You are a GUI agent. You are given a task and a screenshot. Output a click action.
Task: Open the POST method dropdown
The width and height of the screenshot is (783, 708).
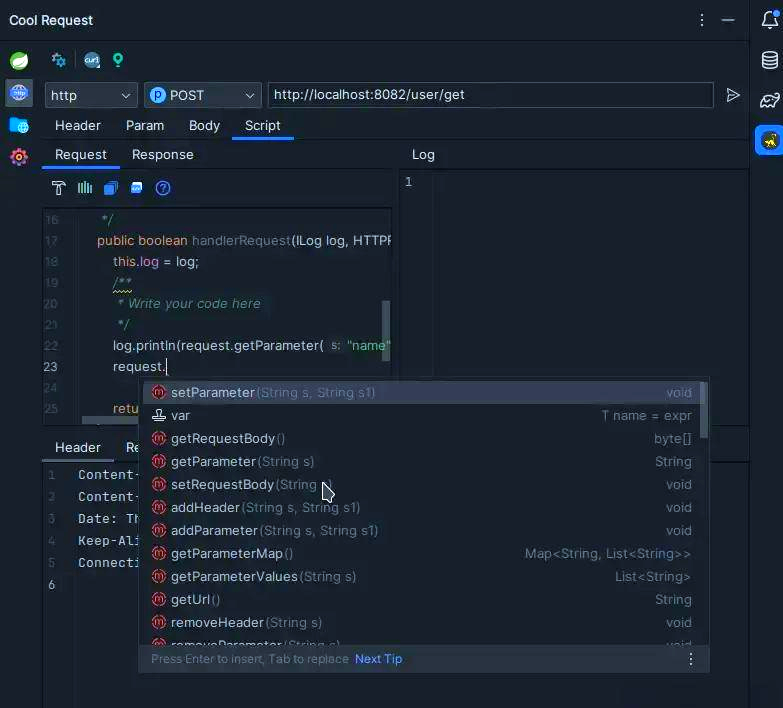[x=203, y=95]
